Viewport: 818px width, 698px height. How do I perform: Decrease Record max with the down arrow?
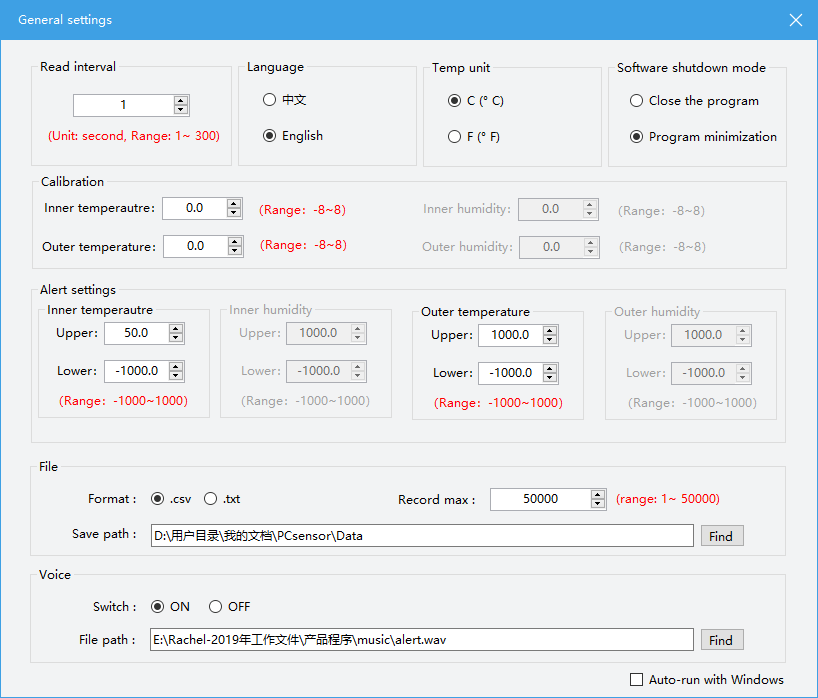(x=598, y=503)
